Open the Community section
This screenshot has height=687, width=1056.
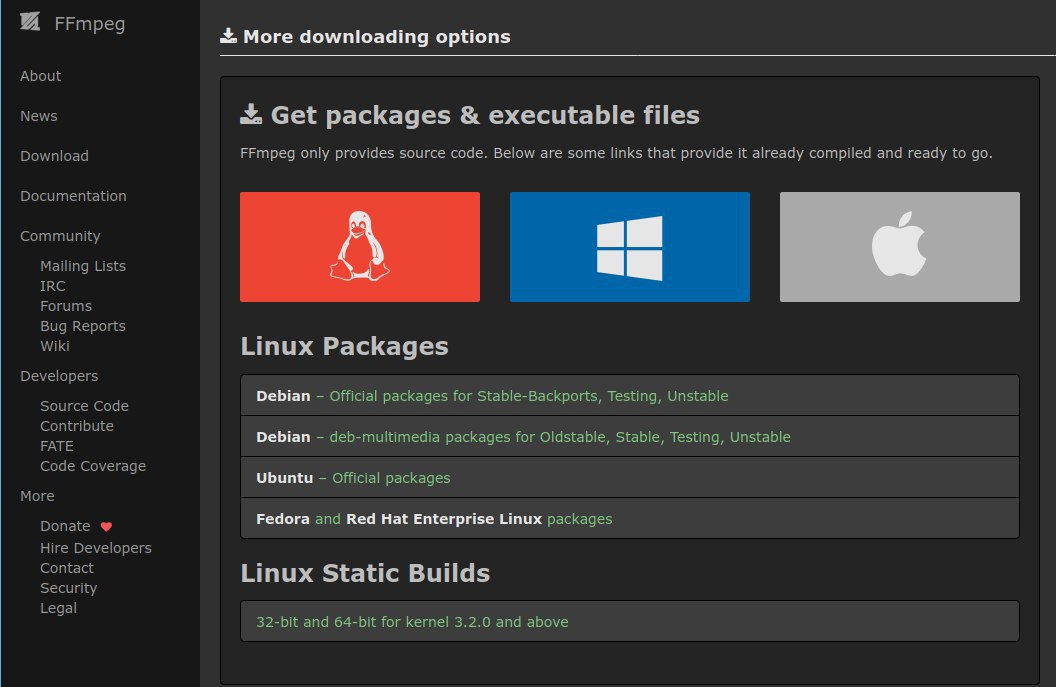[x=60, y=236]
